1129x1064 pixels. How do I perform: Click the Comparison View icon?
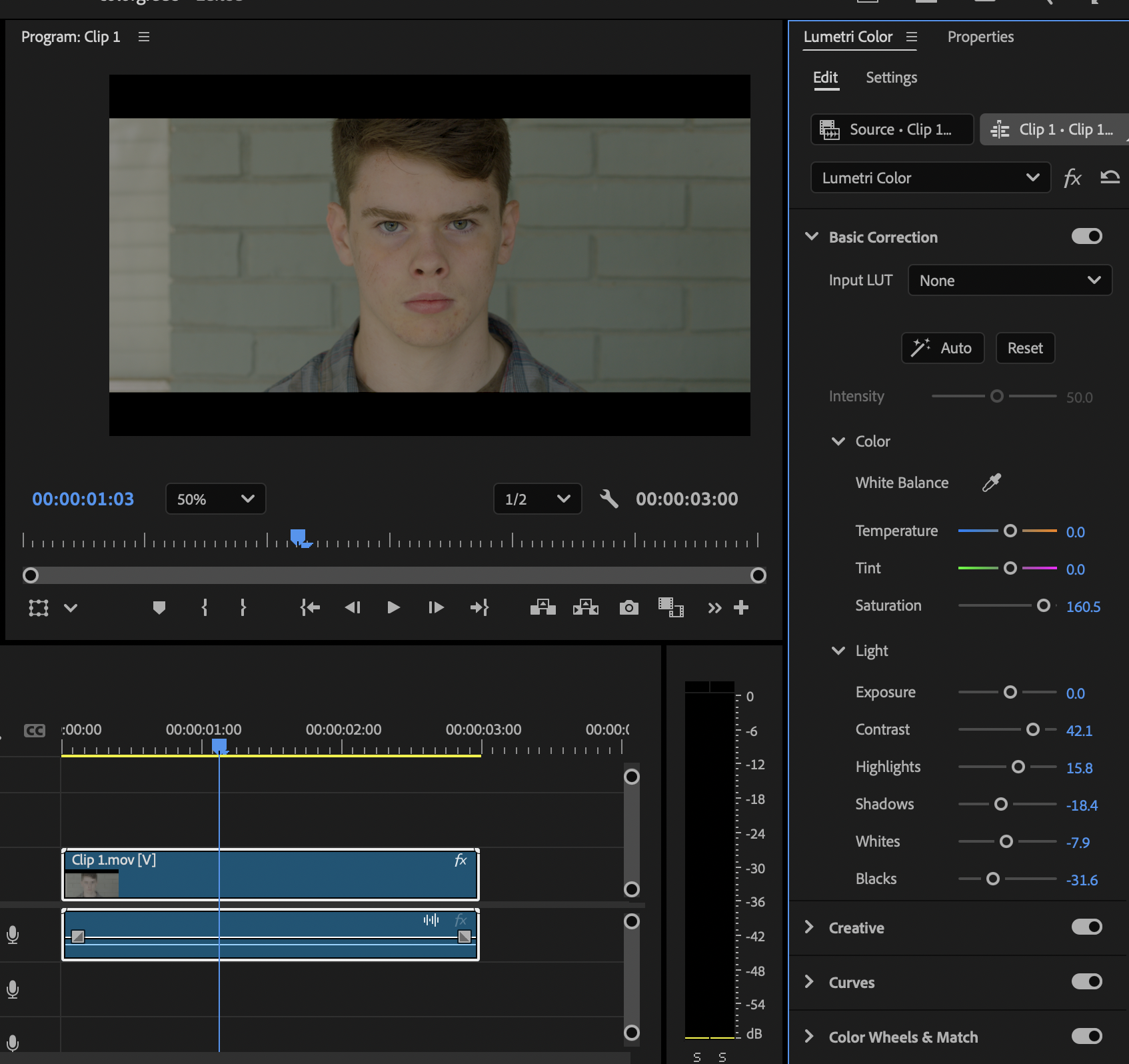click(x=671, y=607)
